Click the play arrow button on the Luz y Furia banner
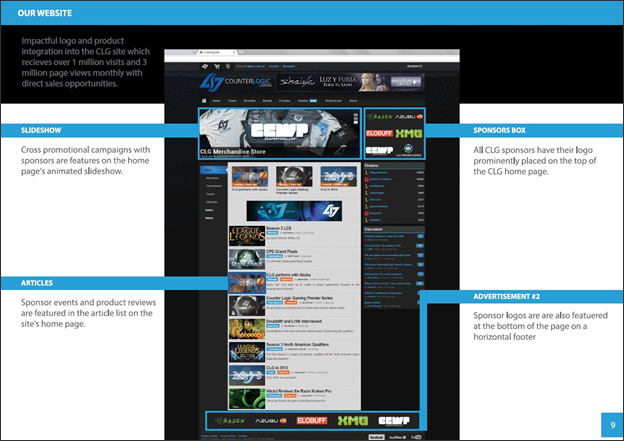624x441 pixels. [406, 82]
